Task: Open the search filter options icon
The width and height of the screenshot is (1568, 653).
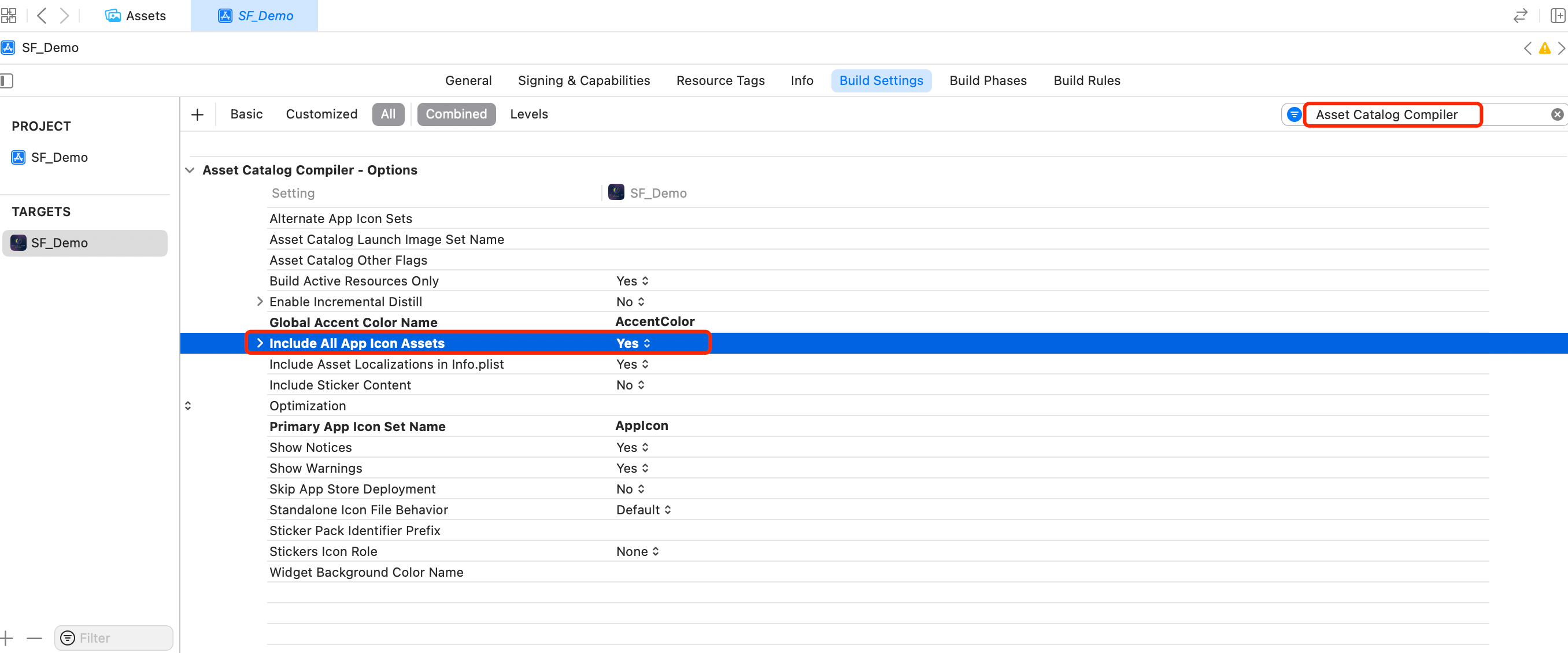Action: click(1294, 114)
